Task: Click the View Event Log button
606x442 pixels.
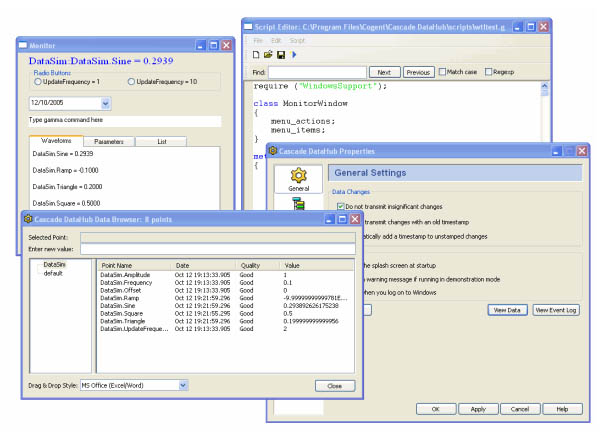Action: (556, 310)
